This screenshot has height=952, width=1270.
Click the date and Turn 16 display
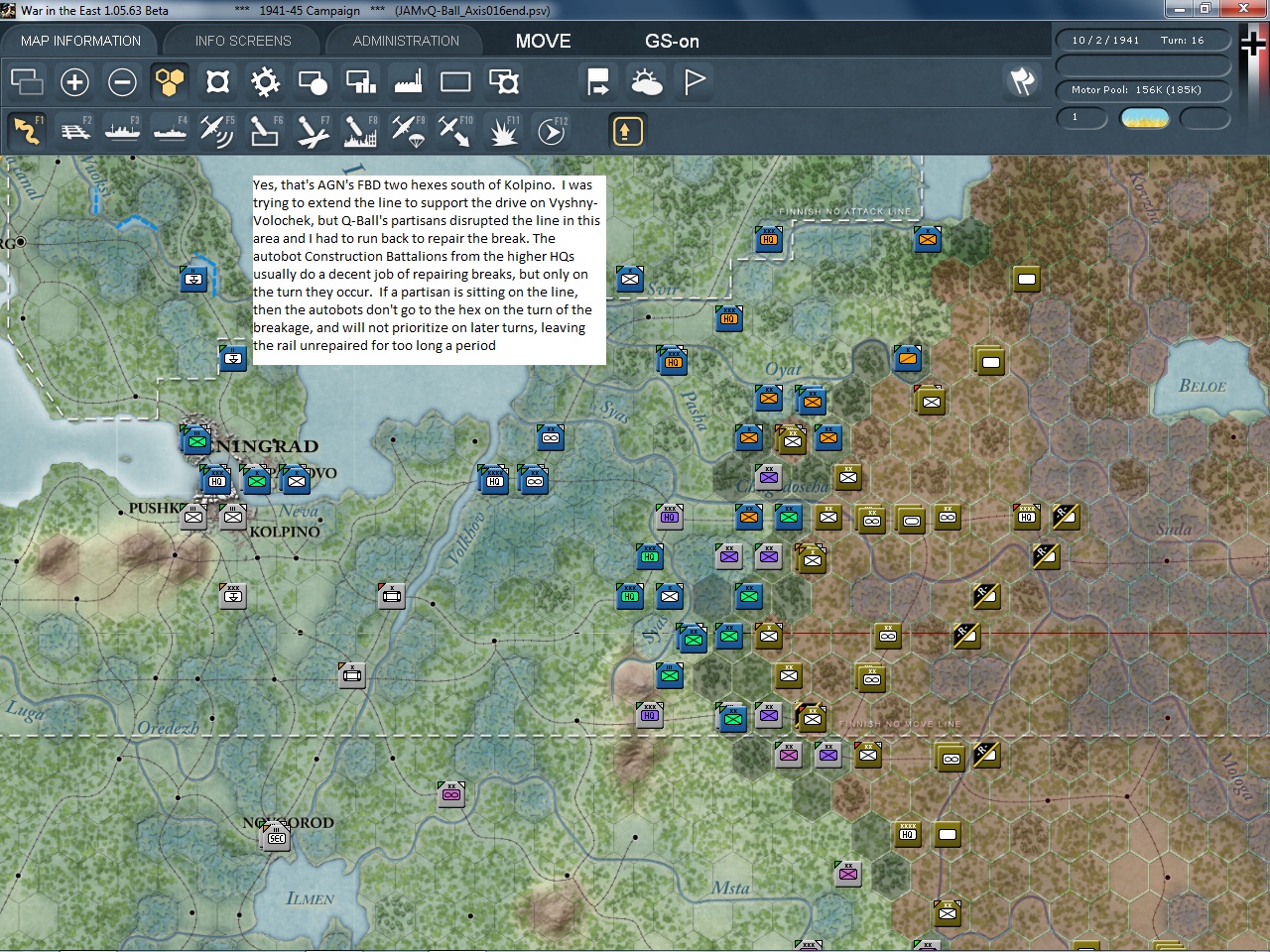coord(1142,41)
